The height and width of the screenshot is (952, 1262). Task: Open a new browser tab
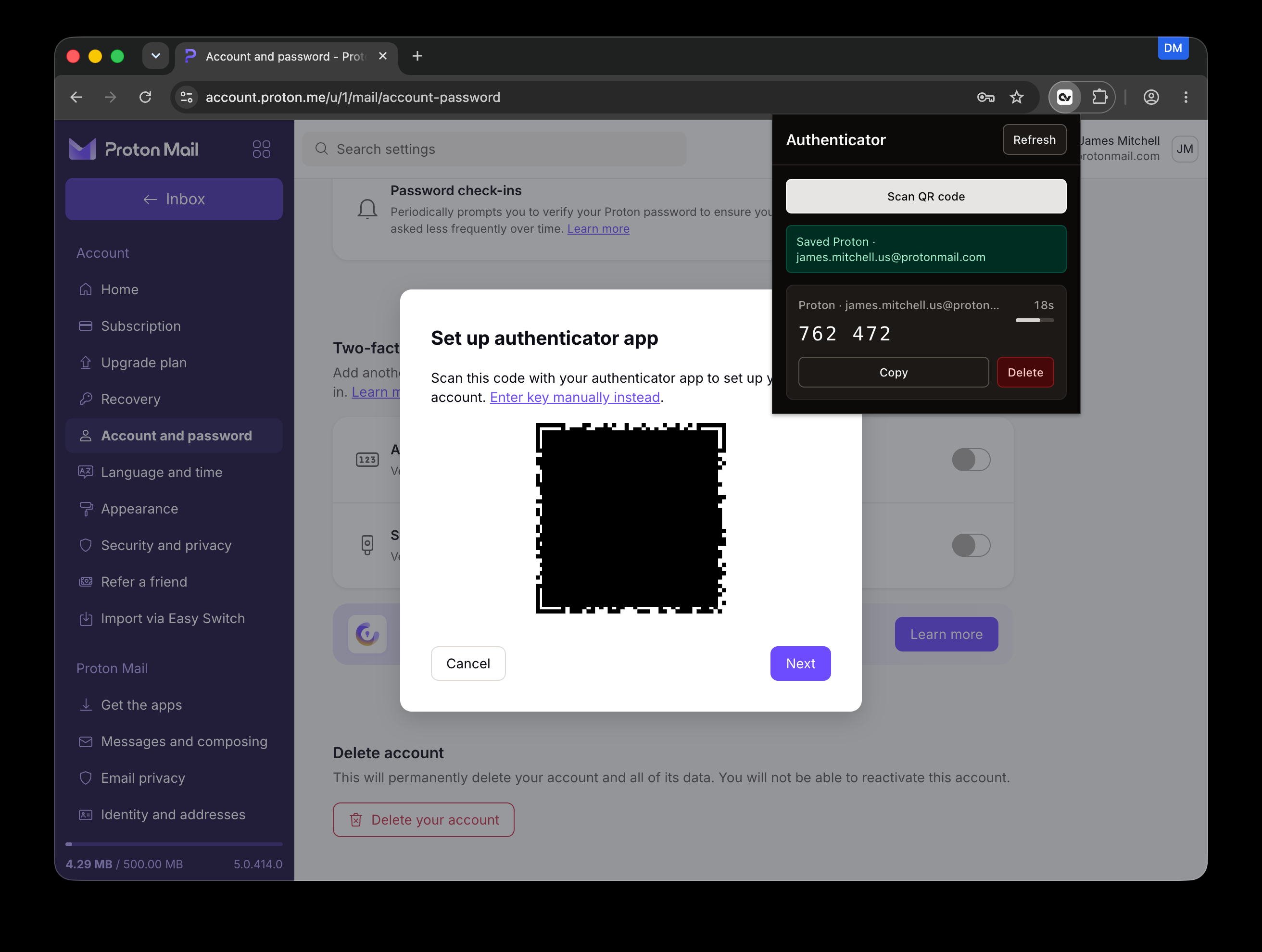click(x=417, y=56)
